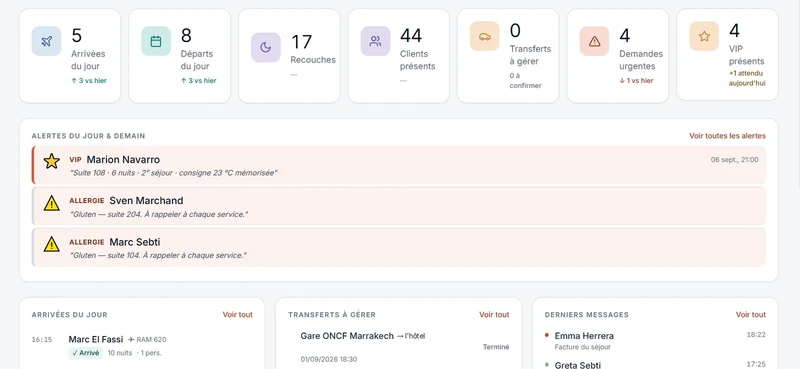Open Emma Herrera's message
The image size is (800, 369).
click(584, 336)
